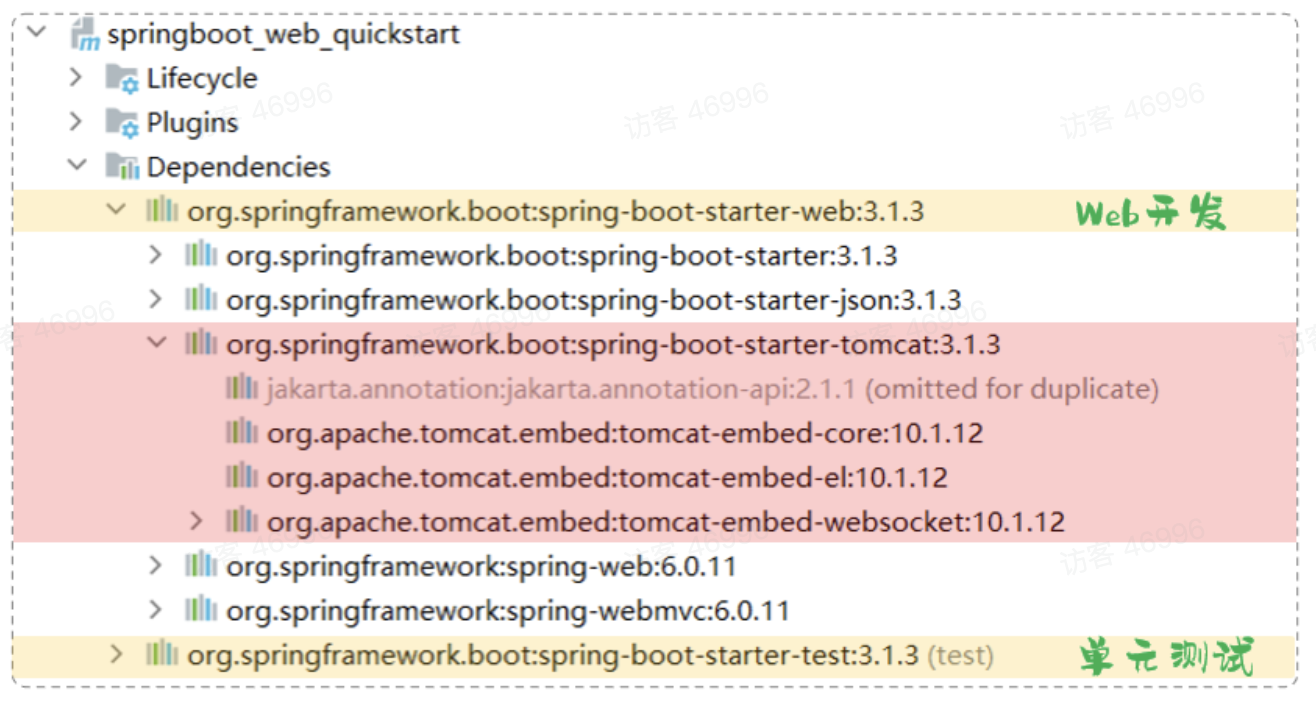Expand the Lifecycle node

pyautogui.click(x=76, y=77)
